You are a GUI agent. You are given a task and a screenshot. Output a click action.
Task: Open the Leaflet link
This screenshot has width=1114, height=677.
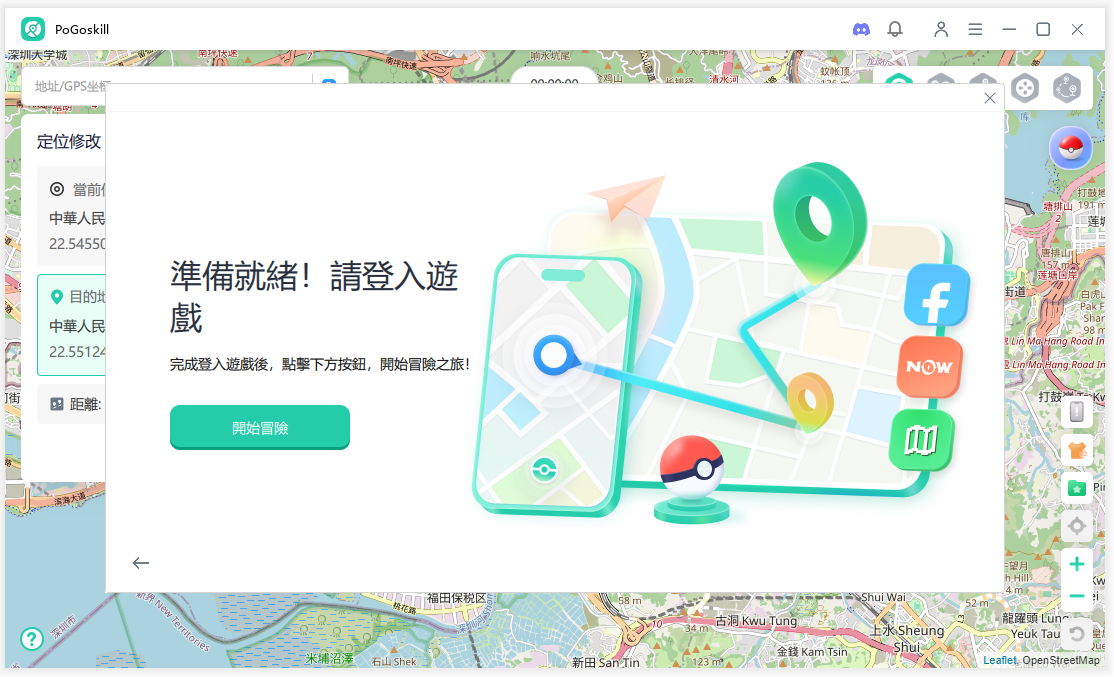tap(999, 660)
